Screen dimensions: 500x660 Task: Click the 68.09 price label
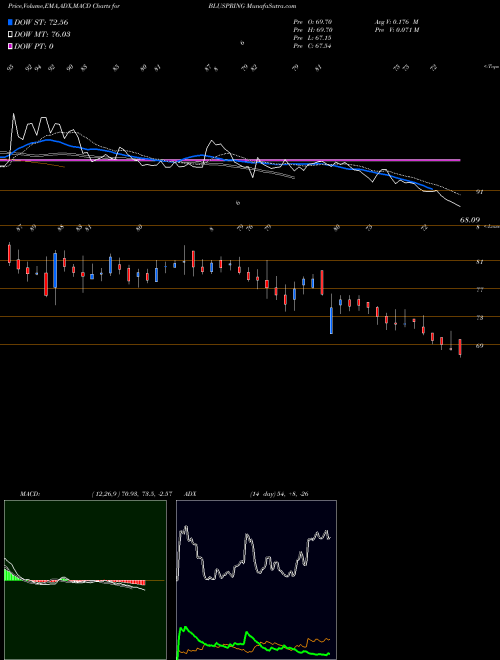pyautogui.click(x=470, y=220)
